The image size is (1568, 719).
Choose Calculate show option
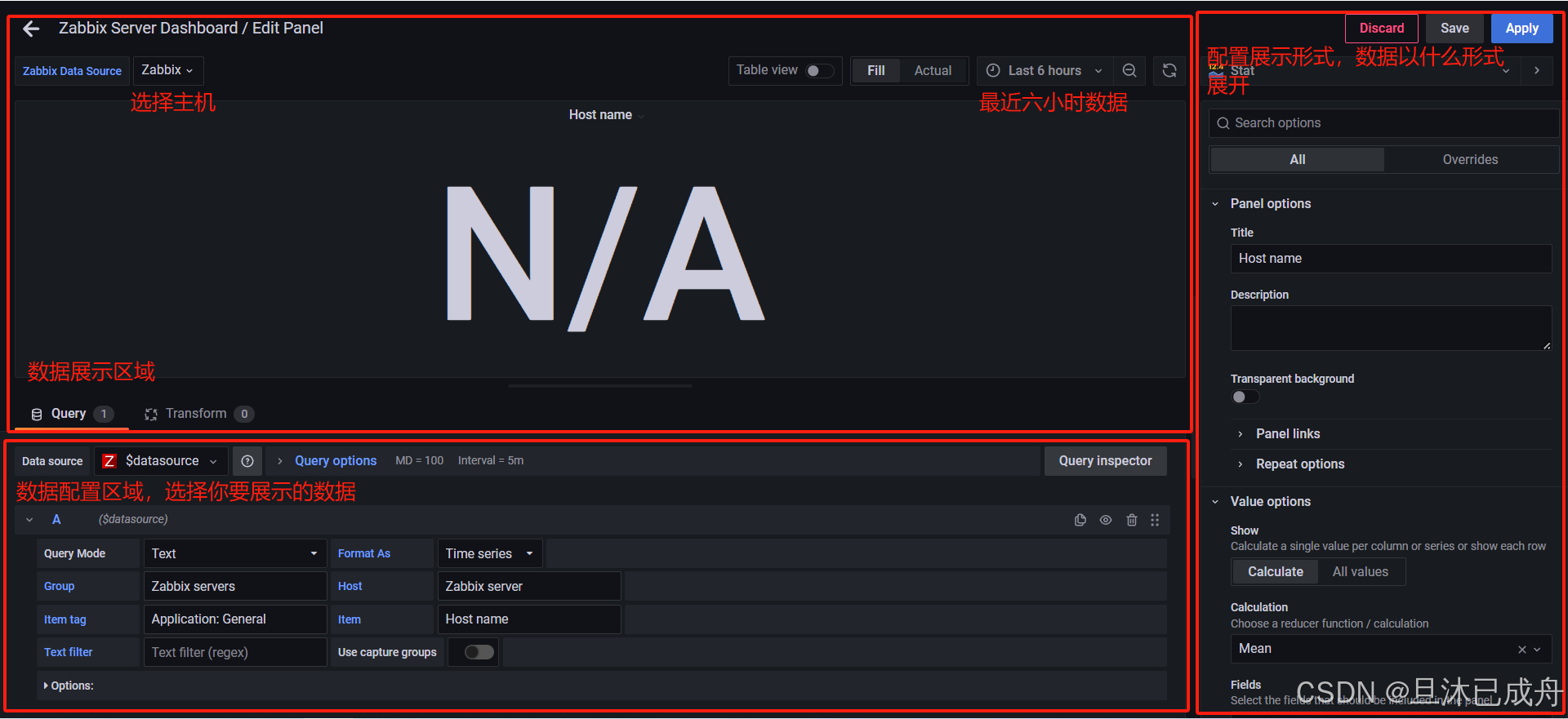[x=1276, y=572]
